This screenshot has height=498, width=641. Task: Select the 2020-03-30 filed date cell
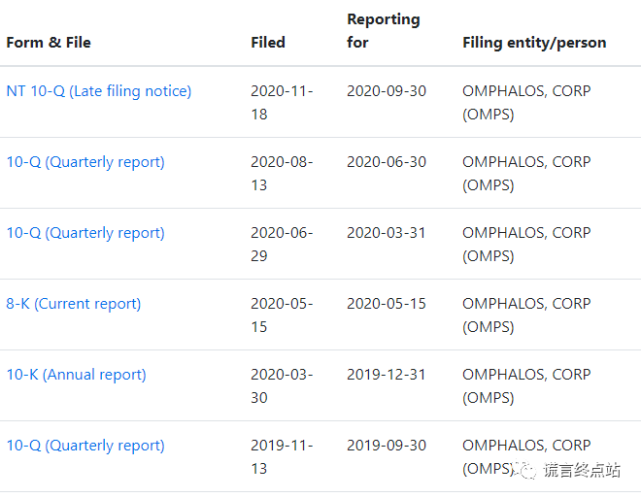pos(282,386)
